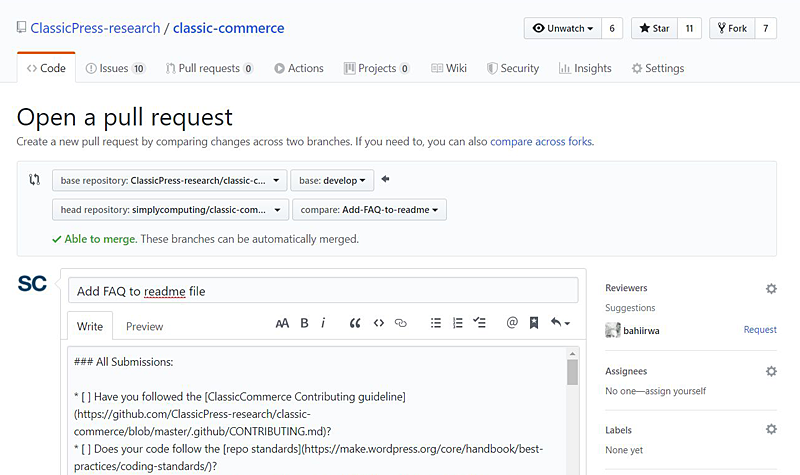The width and height of the screenshot is (800, 475).
Task: Click the switch base and head icon
Action: pos(34,180)
